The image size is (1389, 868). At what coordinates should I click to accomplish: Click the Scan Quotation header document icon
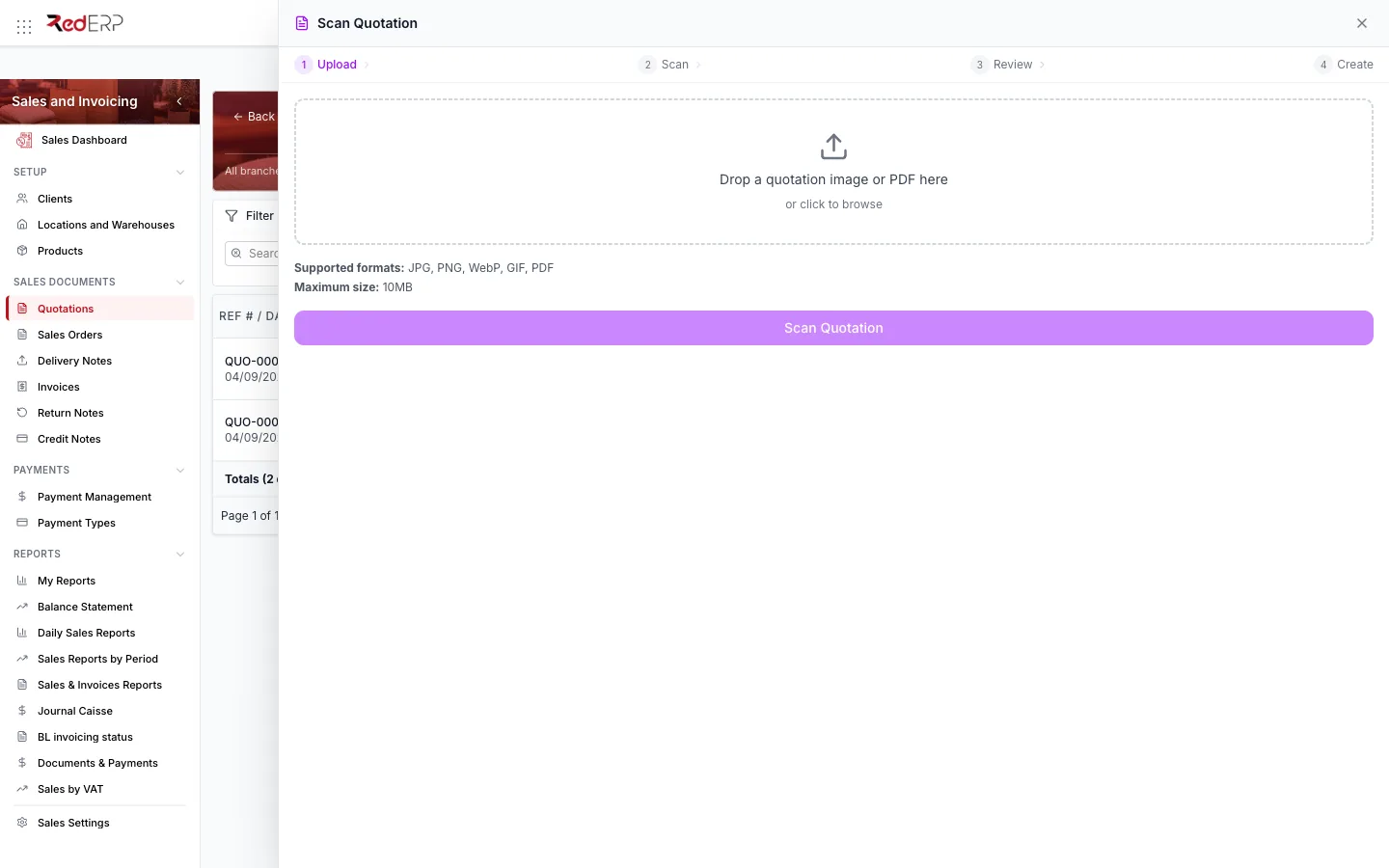coord(302,23)
